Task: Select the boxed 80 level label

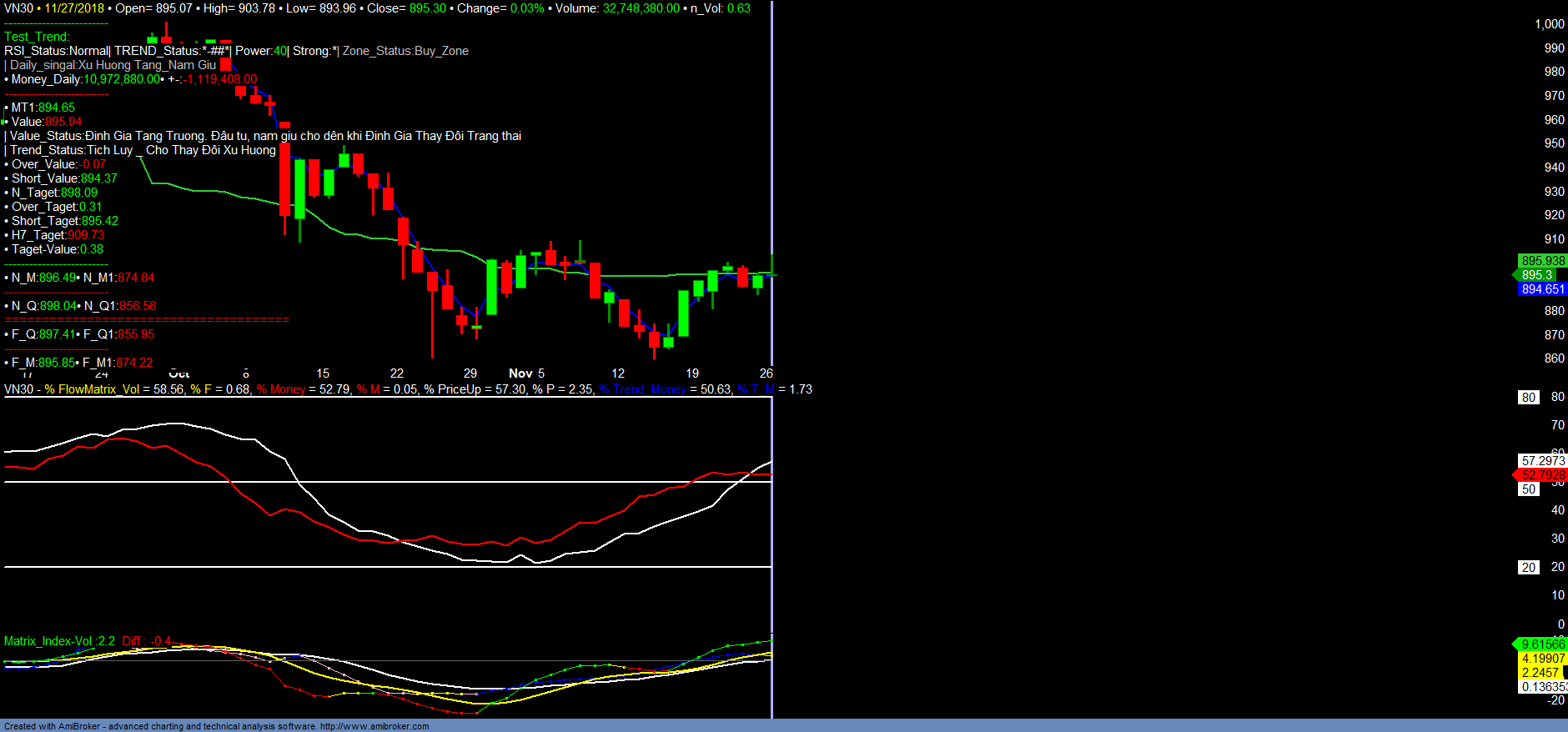Action: coord(1528,398)
